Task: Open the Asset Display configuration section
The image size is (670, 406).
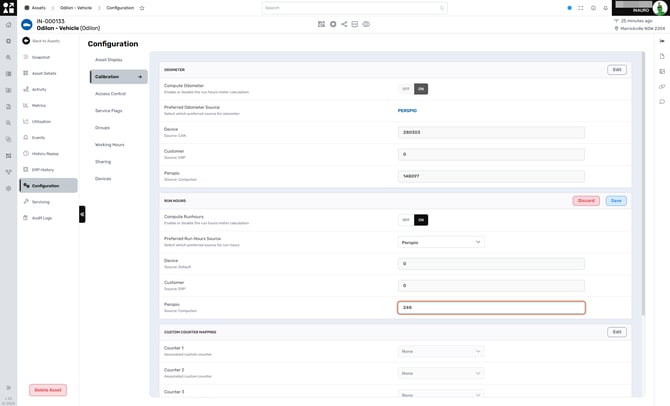Action: (x=109, y=60)
